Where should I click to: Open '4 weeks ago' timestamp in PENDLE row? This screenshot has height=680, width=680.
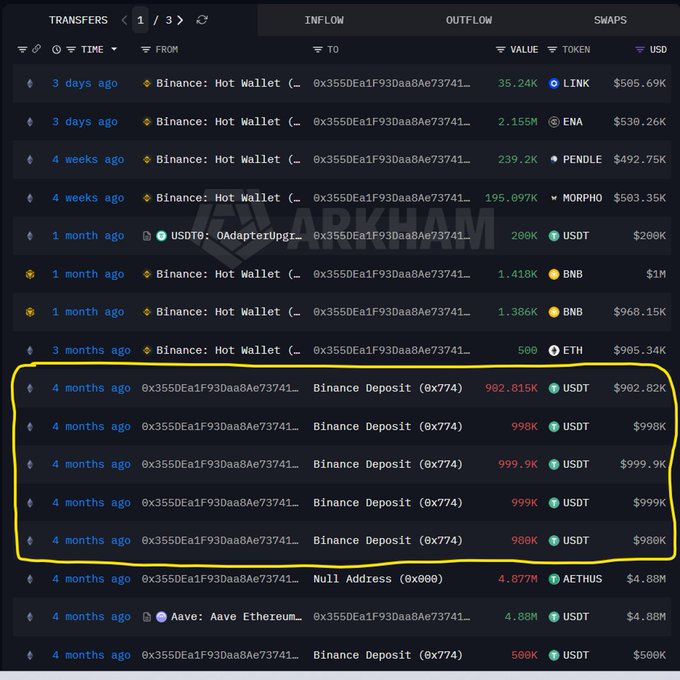pyautogui.click(x=88, y=160)
